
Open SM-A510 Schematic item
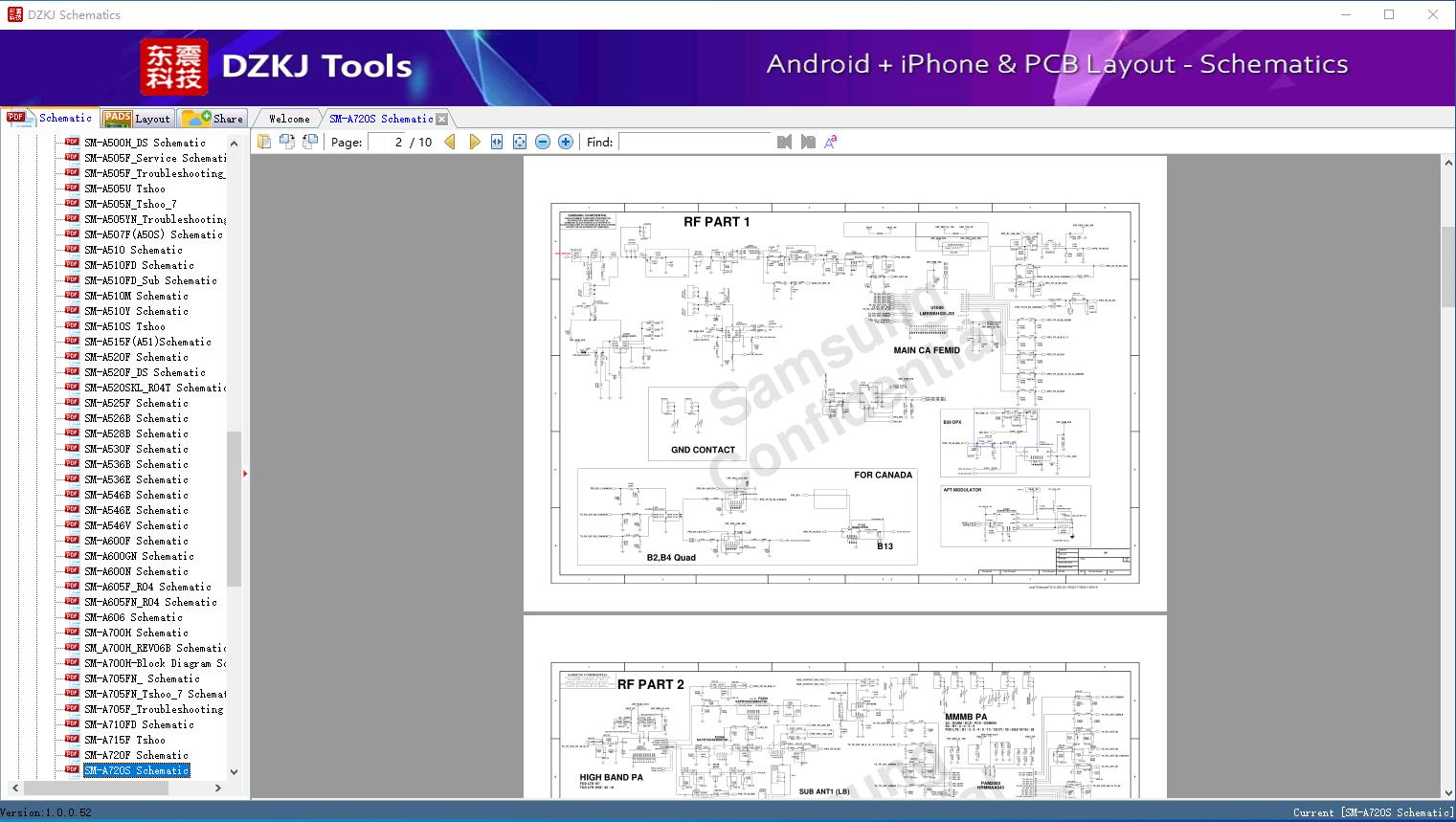[x=133, y=250]
